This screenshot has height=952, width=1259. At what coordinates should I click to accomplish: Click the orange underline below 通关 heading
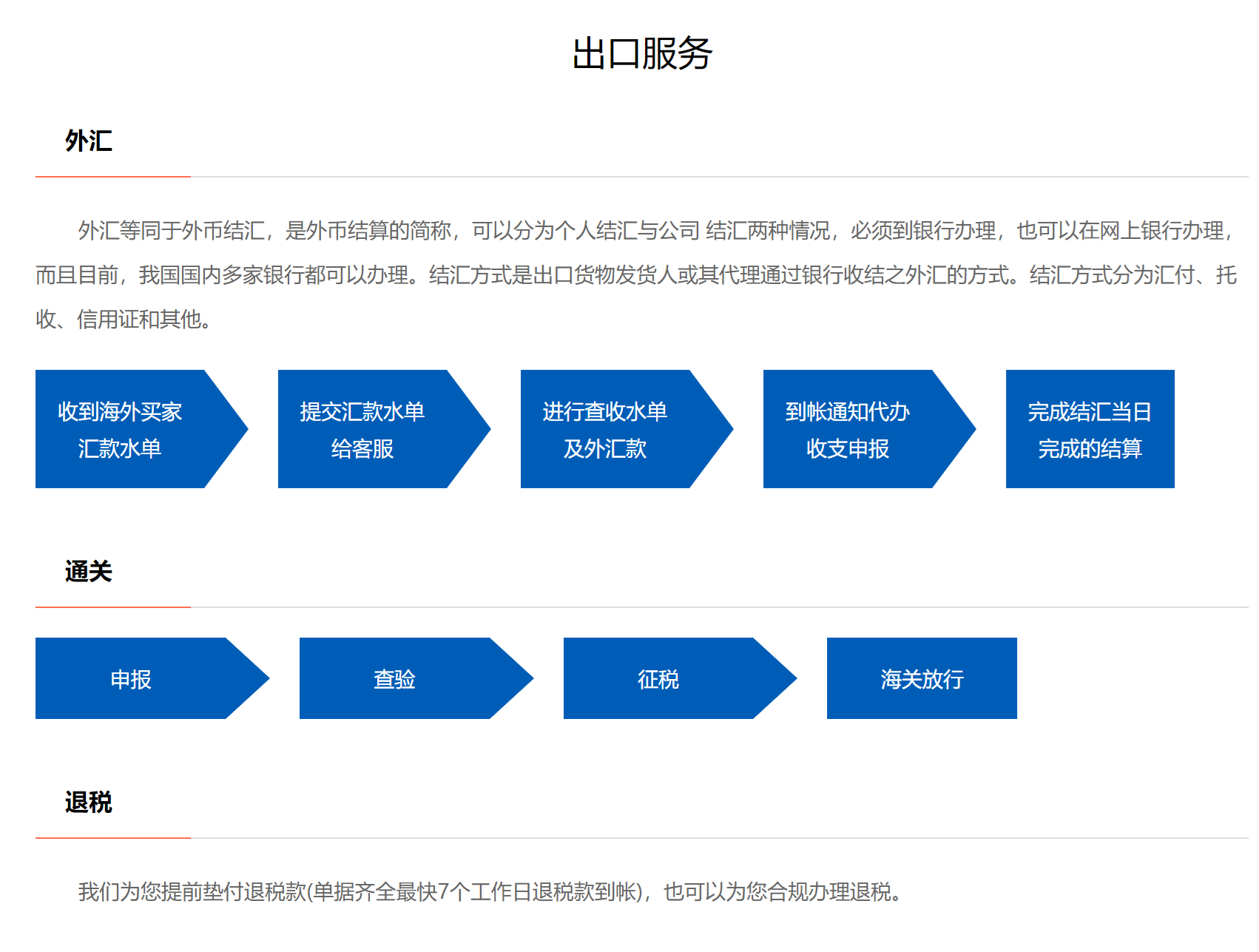coord(113,607)
